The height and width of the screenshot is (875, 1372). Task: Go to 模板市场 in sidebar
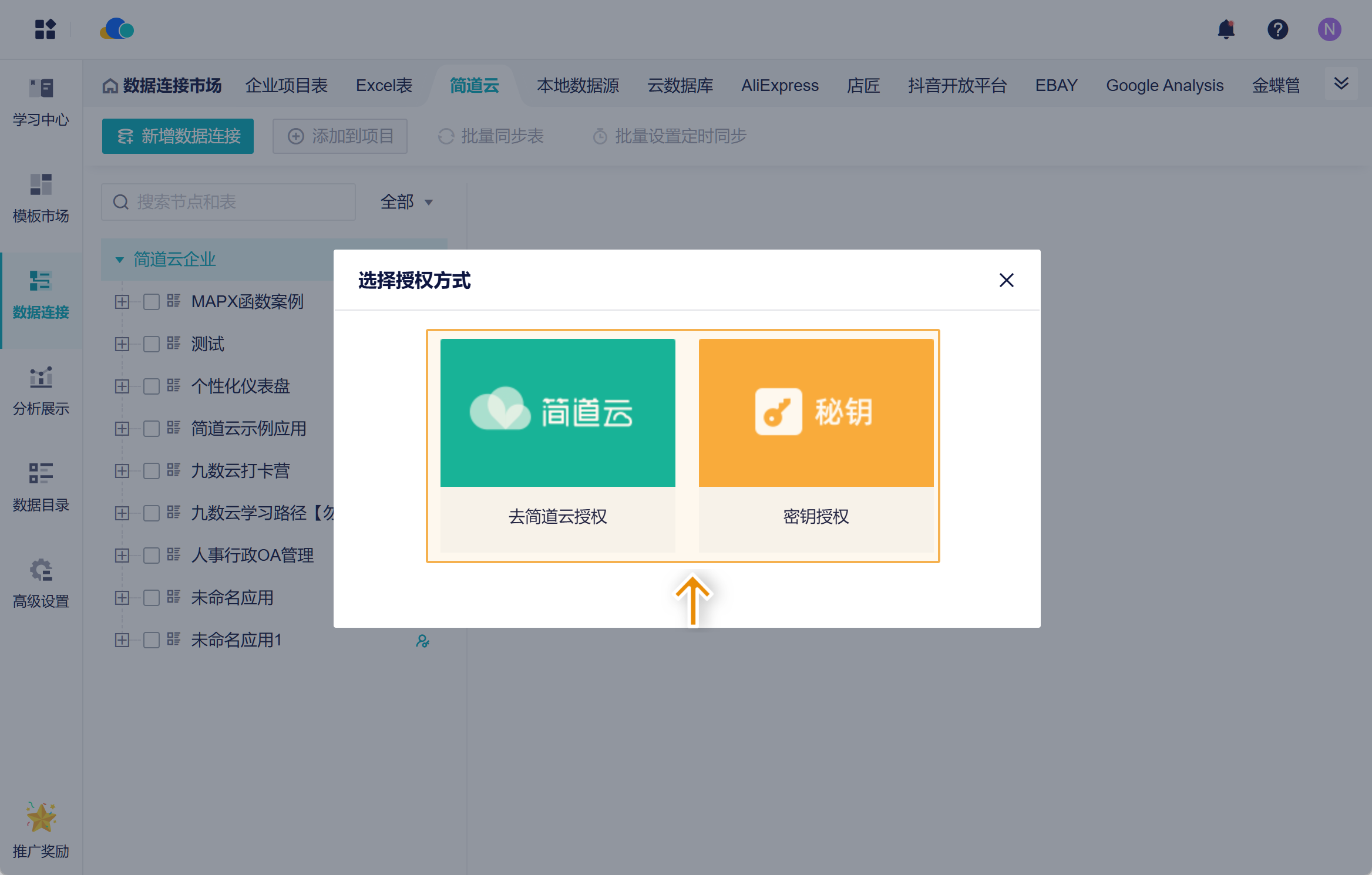[x=41, y=198]
